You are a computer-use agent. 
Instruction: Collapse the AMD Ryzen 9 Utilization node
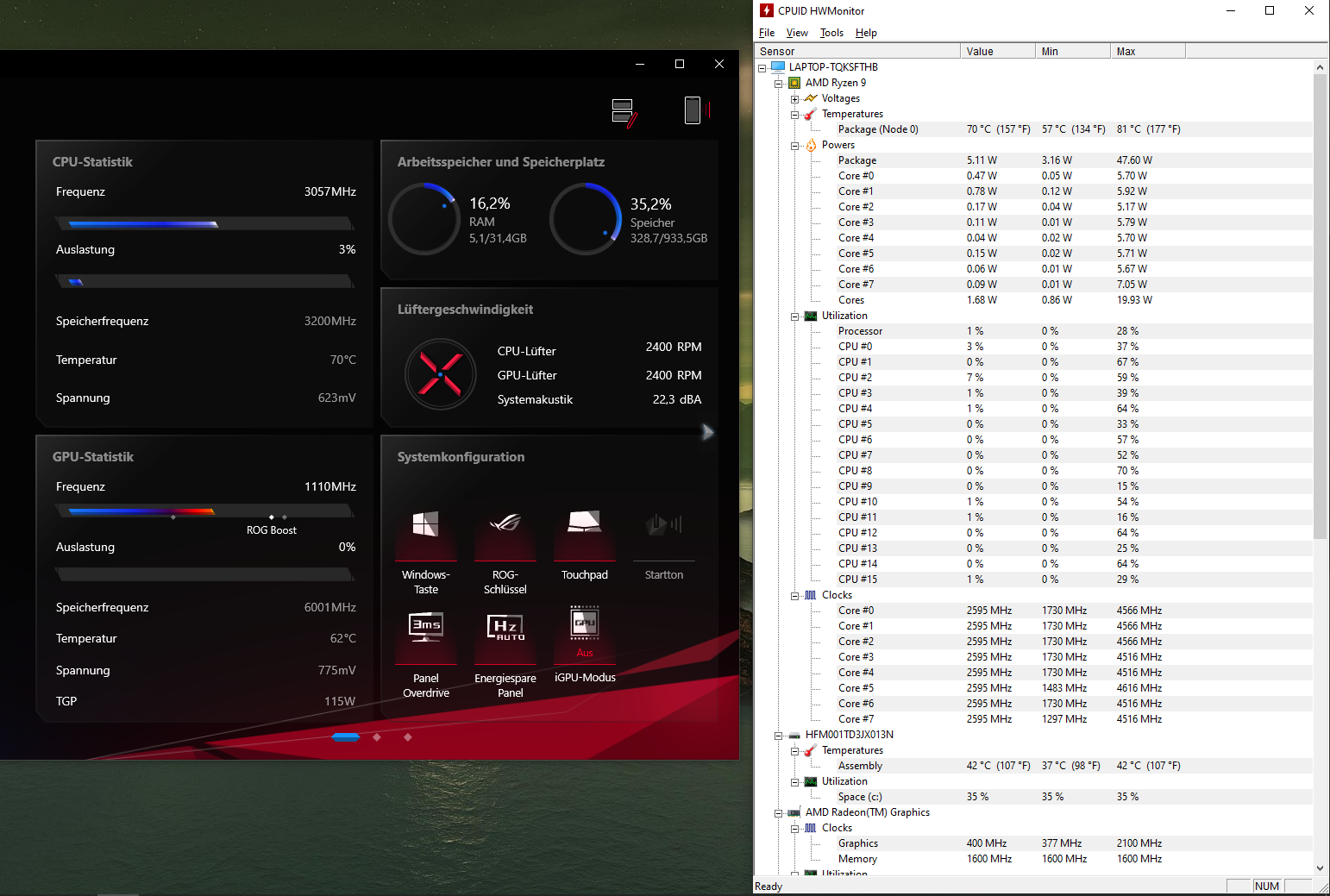pyautogui.click(x=795, y=316)
